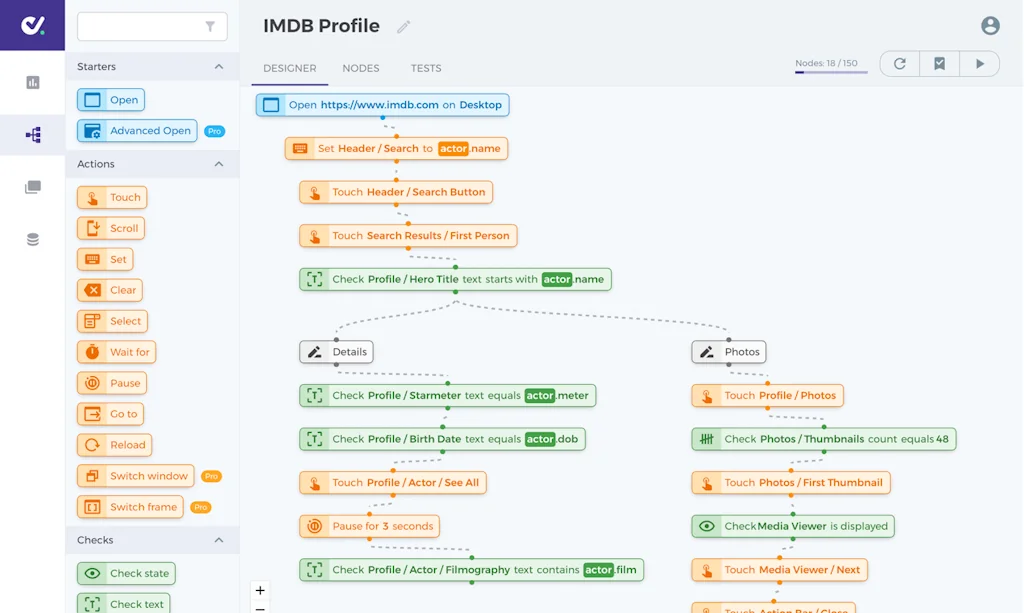Select the database icon in the left rail

[32, 238]
